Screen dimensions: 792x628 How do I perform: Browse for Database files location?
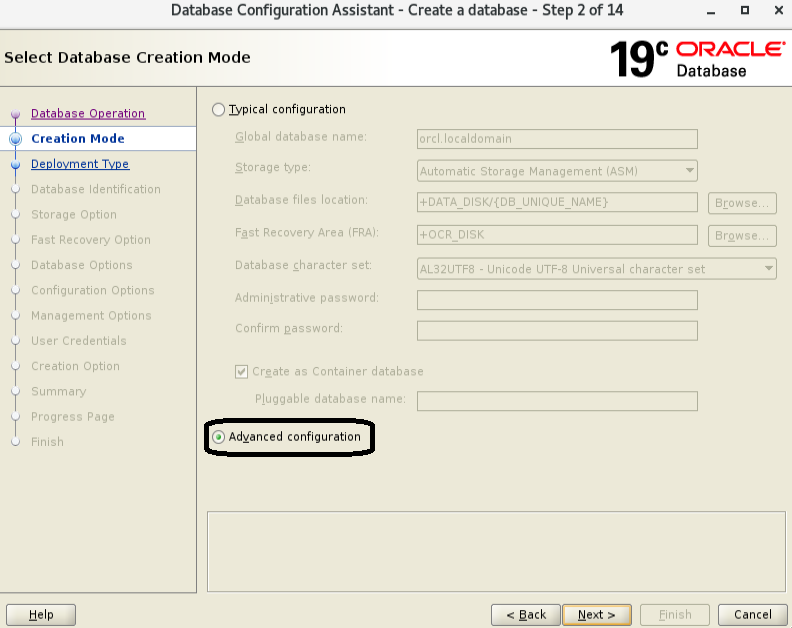tap(742, 203)
